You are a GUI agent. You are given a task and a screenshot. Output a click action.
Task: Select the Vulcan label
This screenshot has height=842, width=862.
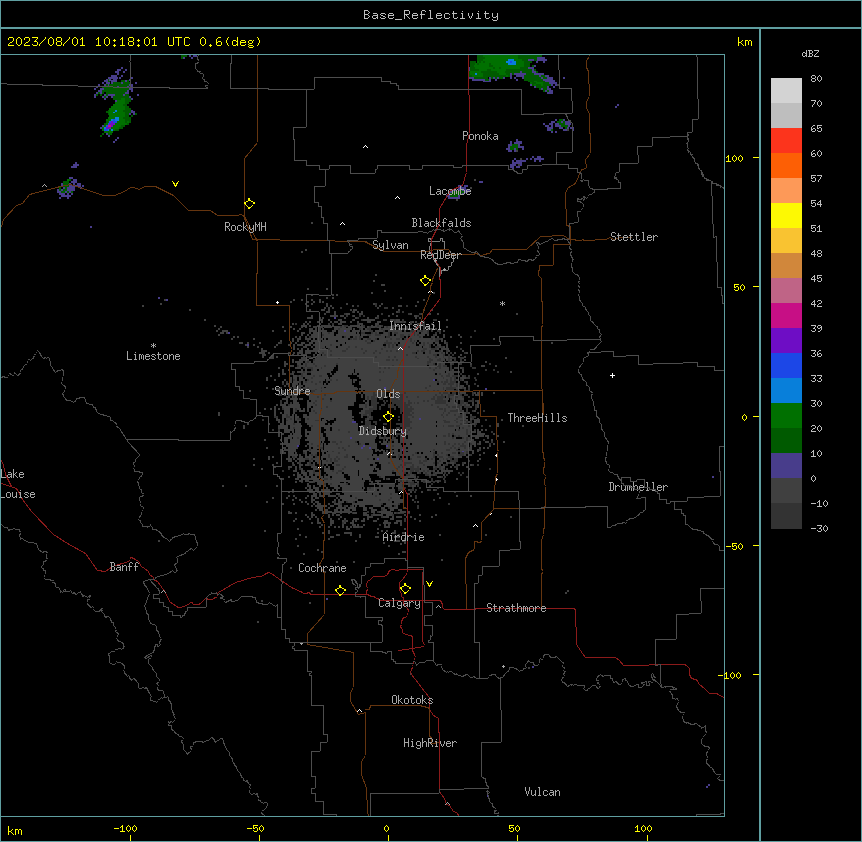coord(543,792)
